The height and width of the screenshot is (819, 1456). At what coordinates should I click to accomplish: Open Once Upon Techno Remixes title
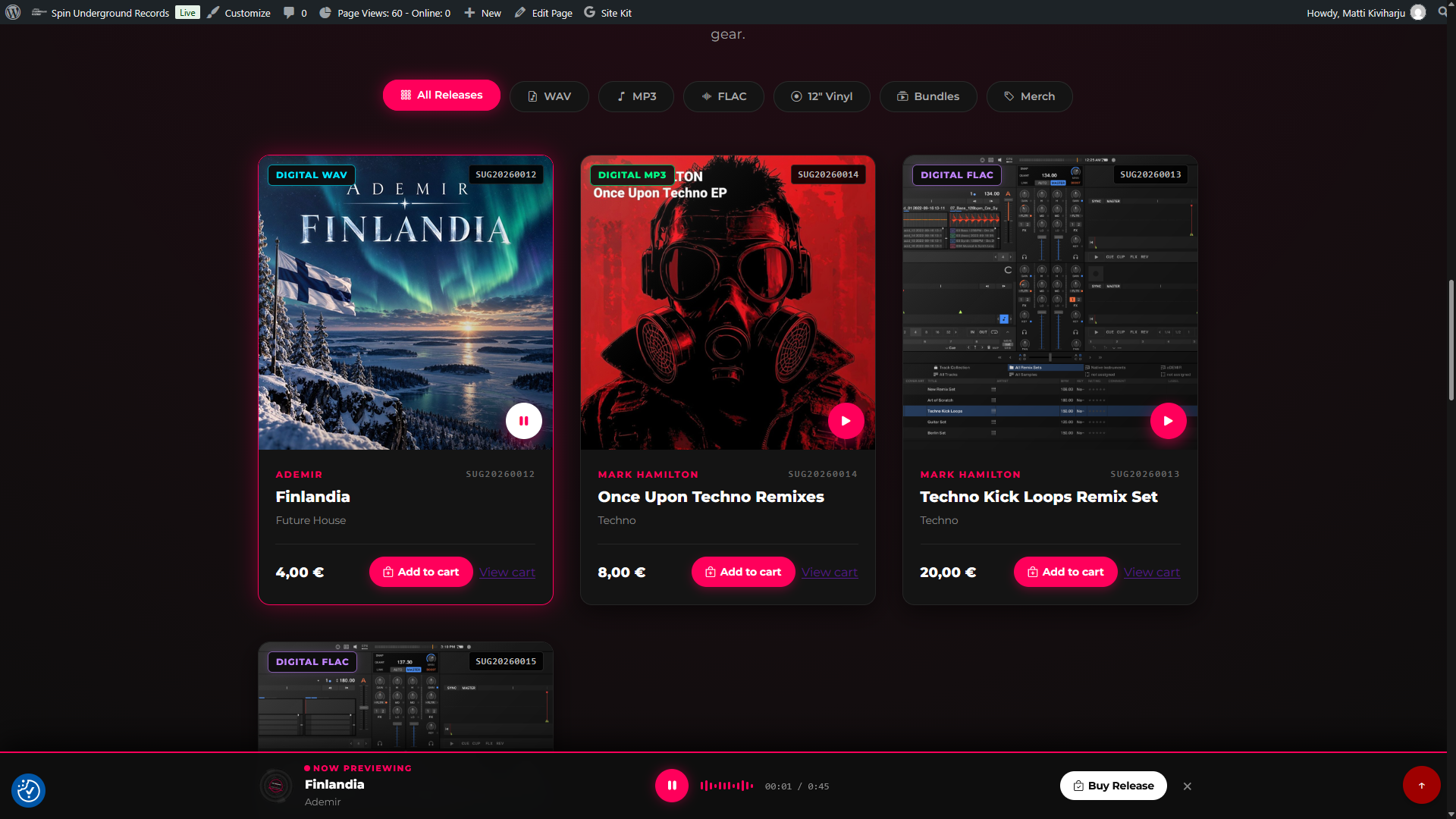pos(711,497)
